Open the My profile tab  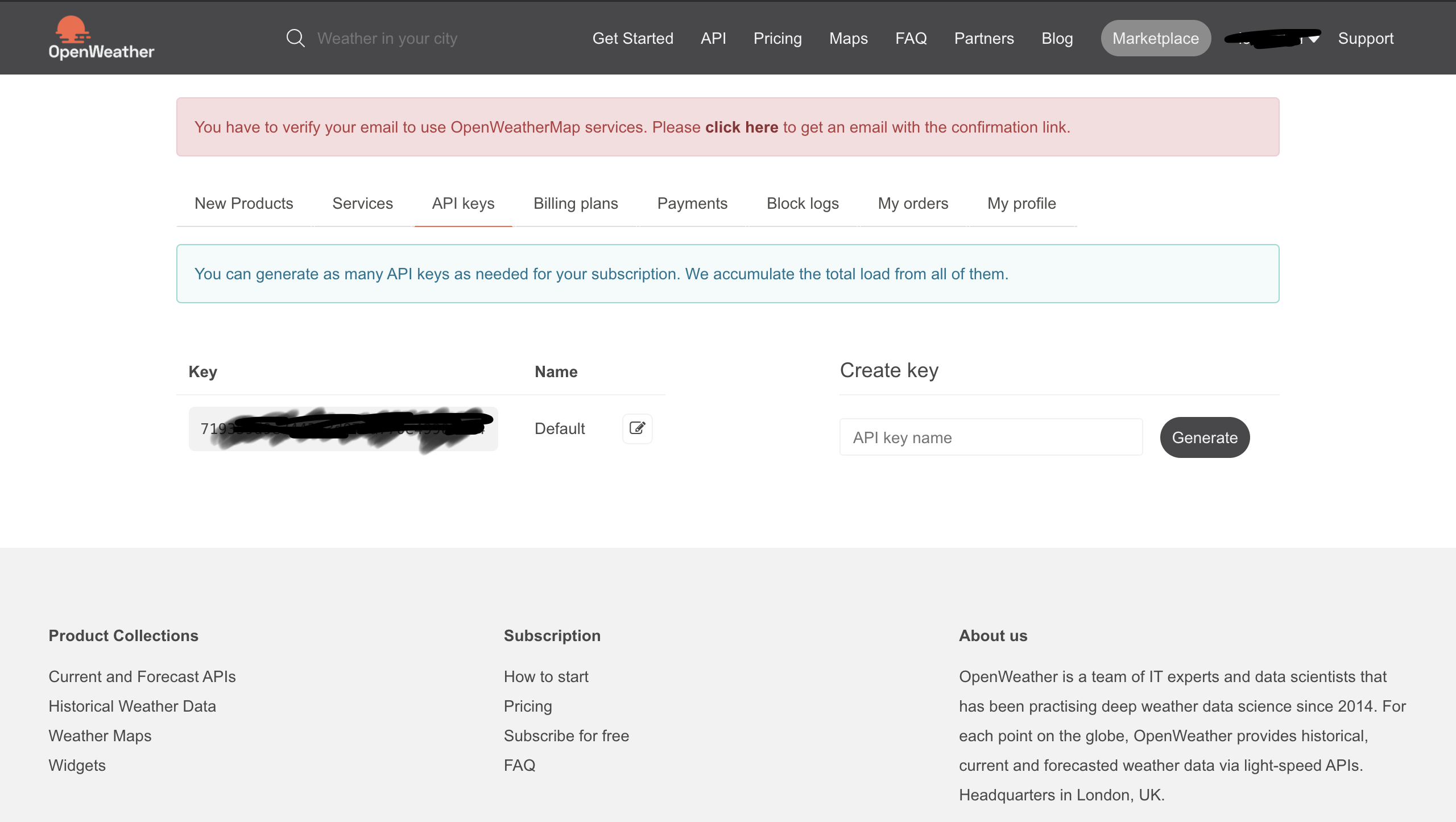[x=1021, y=204]
